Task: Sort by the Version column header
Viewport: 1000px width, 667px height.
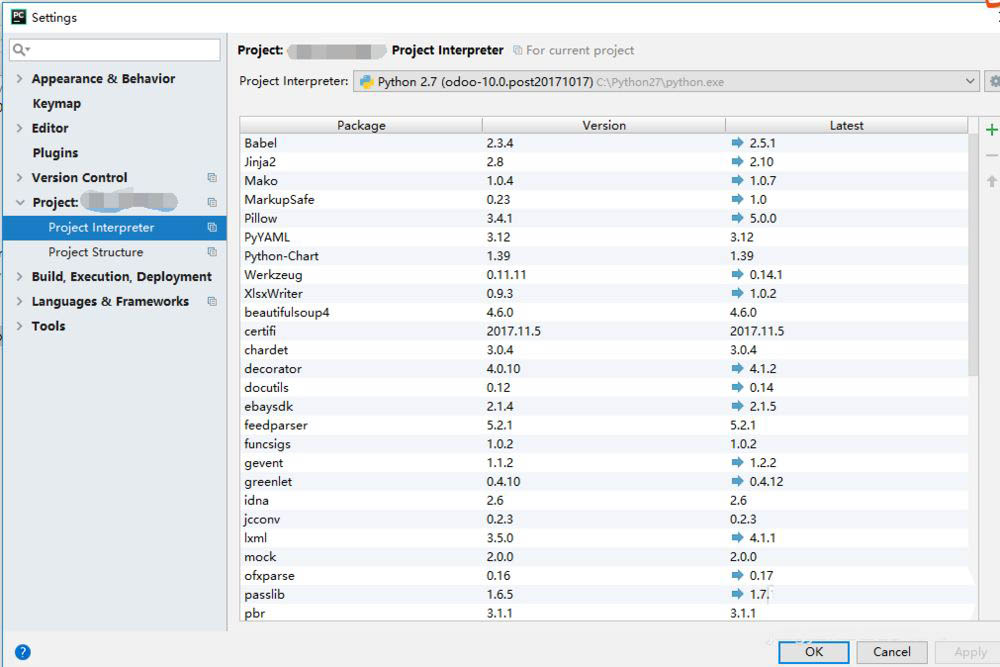Action: coord(604,125)
